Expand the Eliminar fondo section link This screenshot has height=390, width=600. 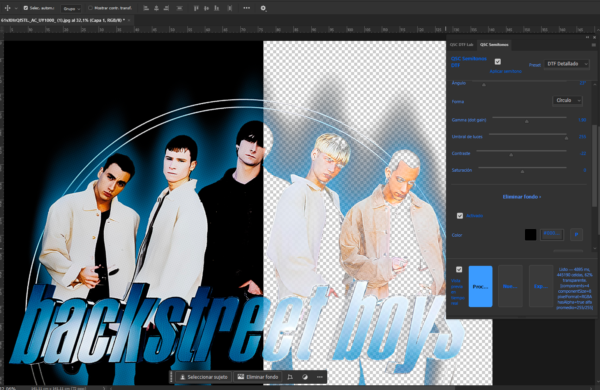tap(522, 197)
